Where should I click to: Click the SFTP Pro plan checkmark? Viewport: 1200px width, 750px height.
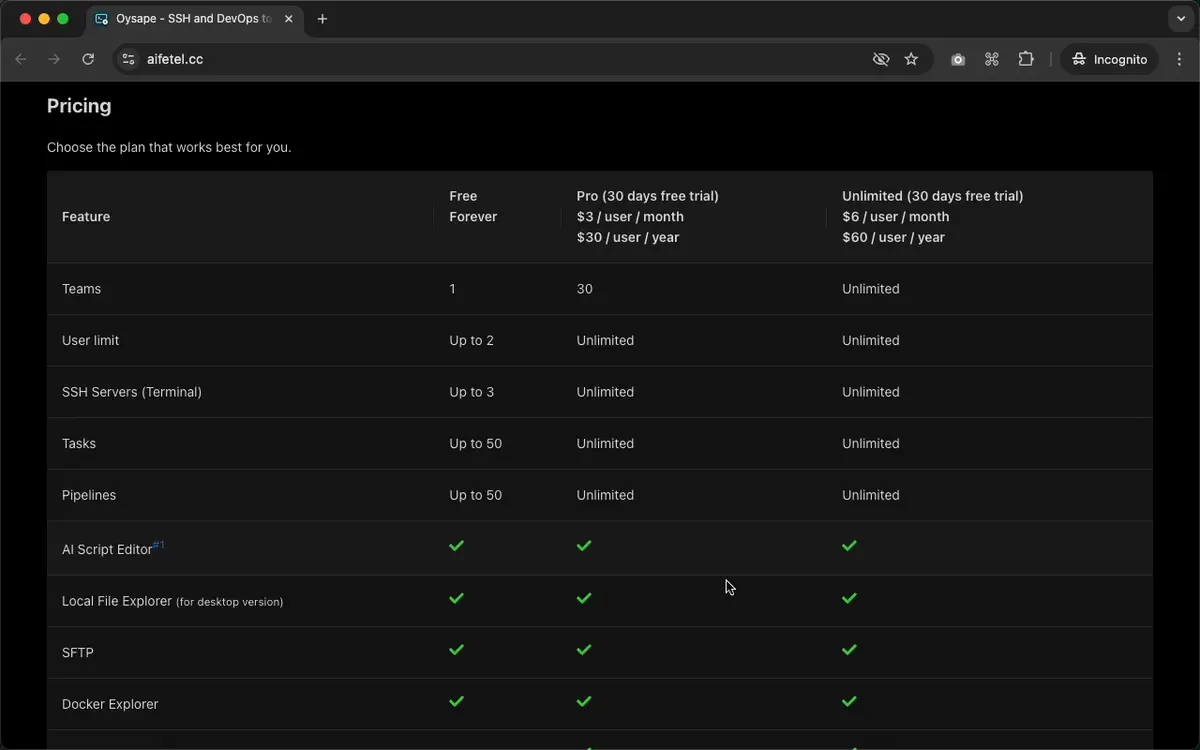pyautogui.click(x=584, y=650)
